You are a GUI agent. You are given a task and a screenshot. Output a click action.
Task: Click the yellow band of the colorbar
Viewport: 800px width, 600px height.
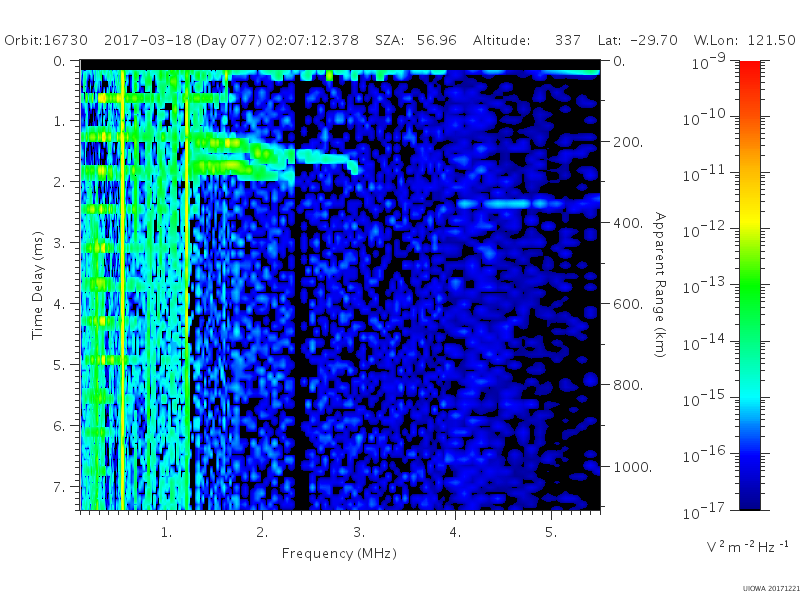[x=749, y=220]
